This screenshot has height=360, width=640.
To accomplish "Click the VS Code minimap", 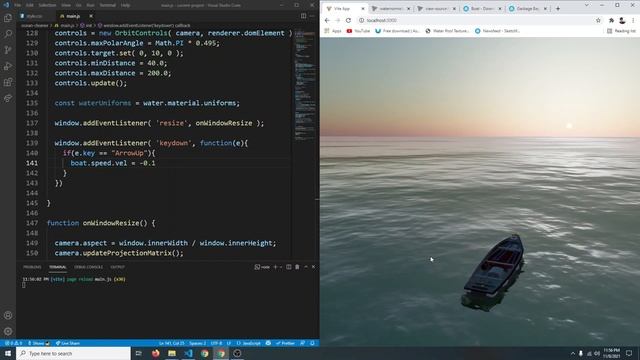I will coord(304,86).
